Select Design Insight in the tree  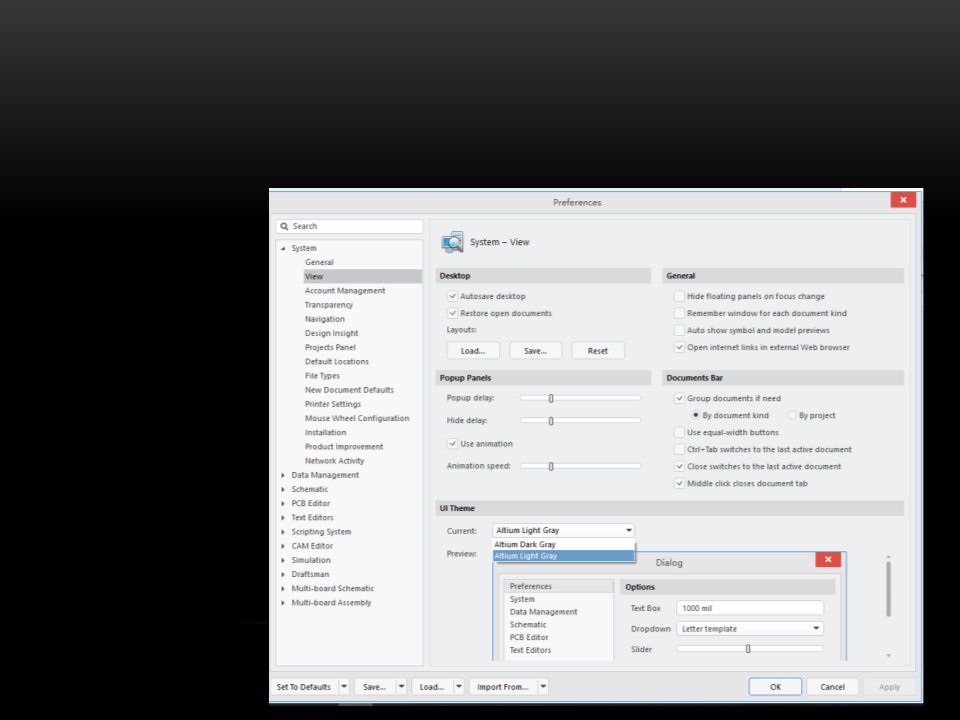331,333
